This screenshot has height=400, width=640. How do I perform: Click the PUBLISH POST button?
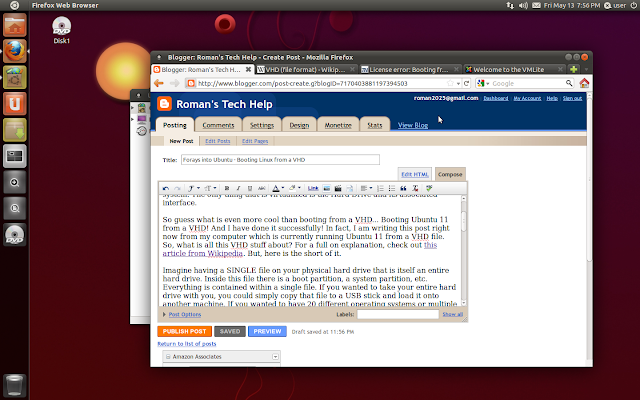click(x=184, y=331)
